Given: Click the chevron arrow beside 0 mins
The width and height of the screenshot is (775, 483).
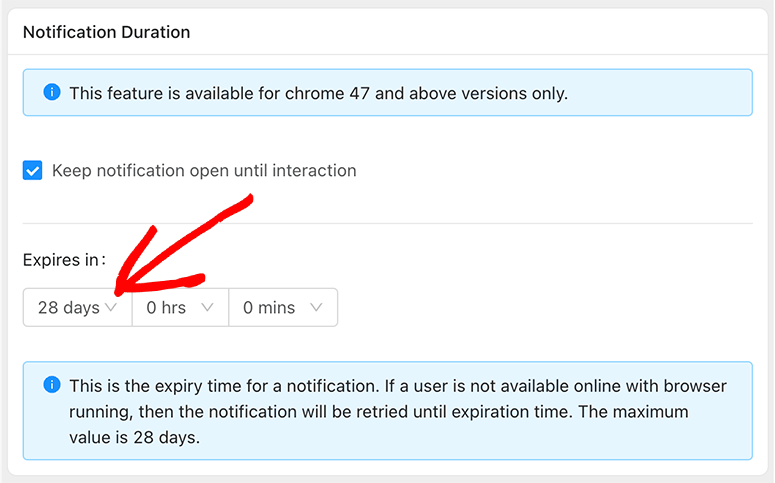Looking at the screenshot, I should 316,308.
